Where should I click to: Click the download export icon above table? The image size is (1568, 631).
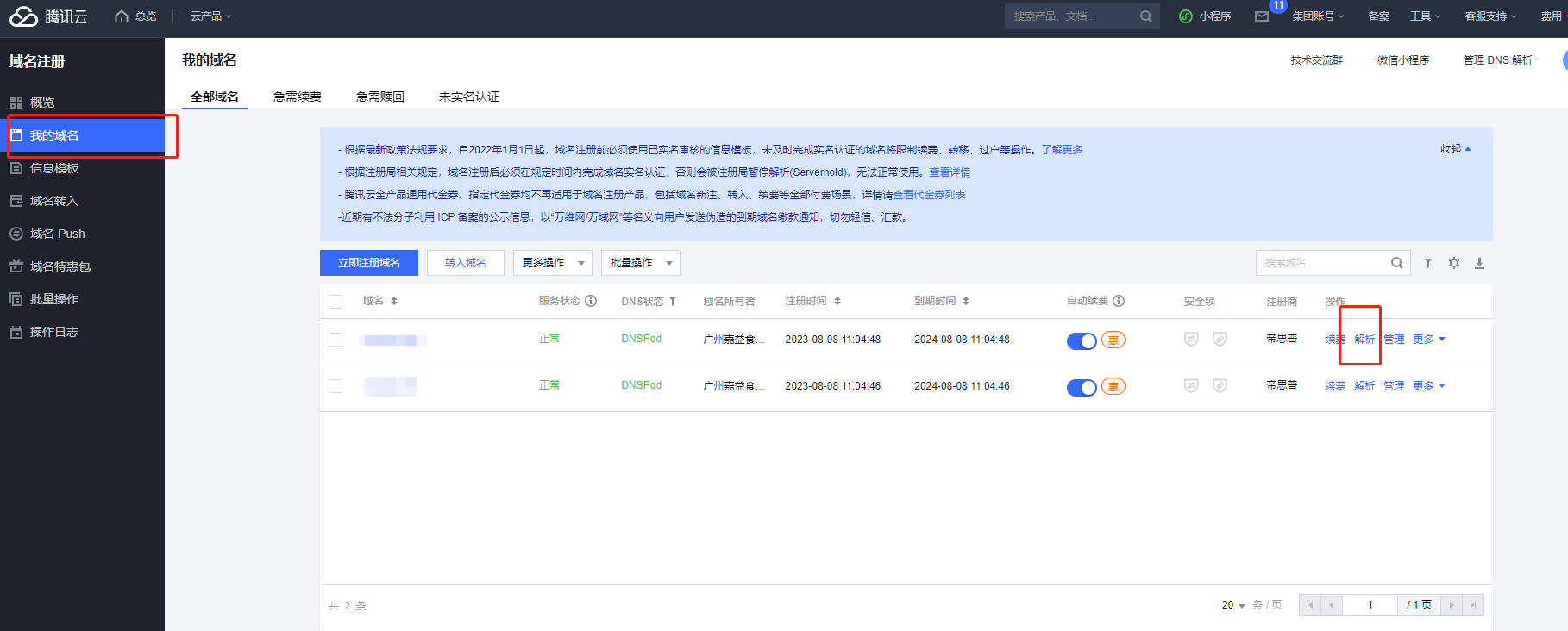pos(1479,263)
